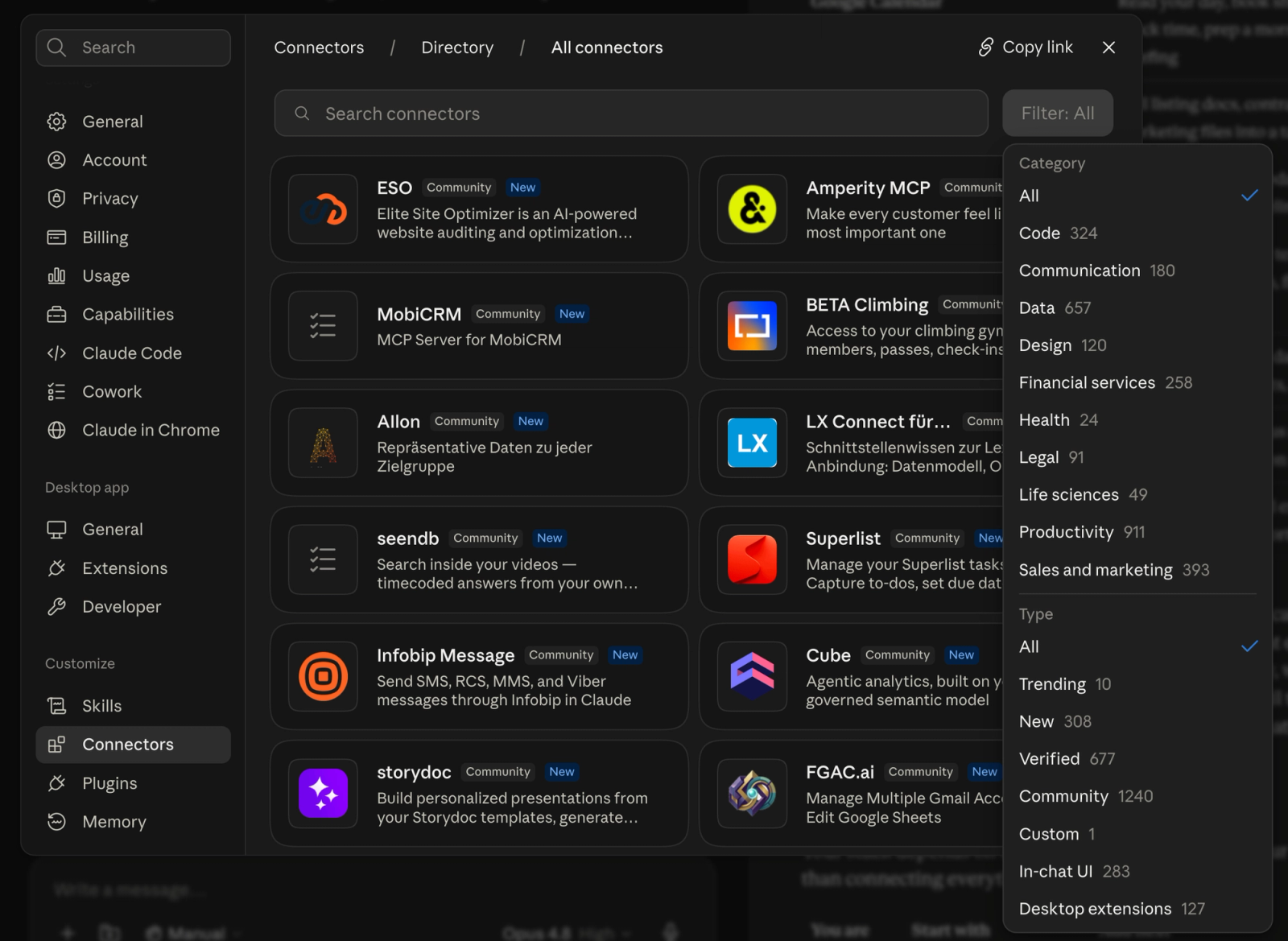
Task: Click the Superlist red logo
Action: 752,559
